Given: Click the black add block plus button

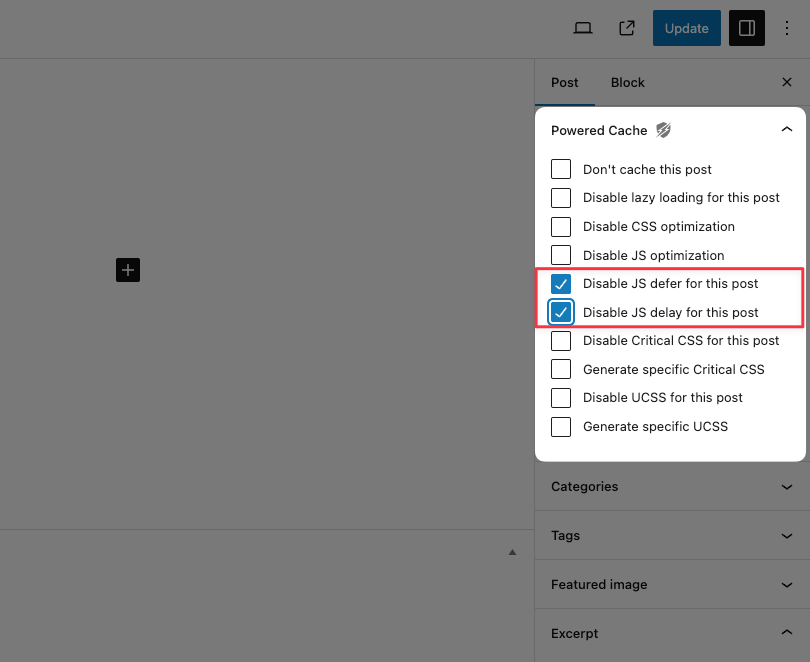Looking at the screenshot, I should pos(128,270).
